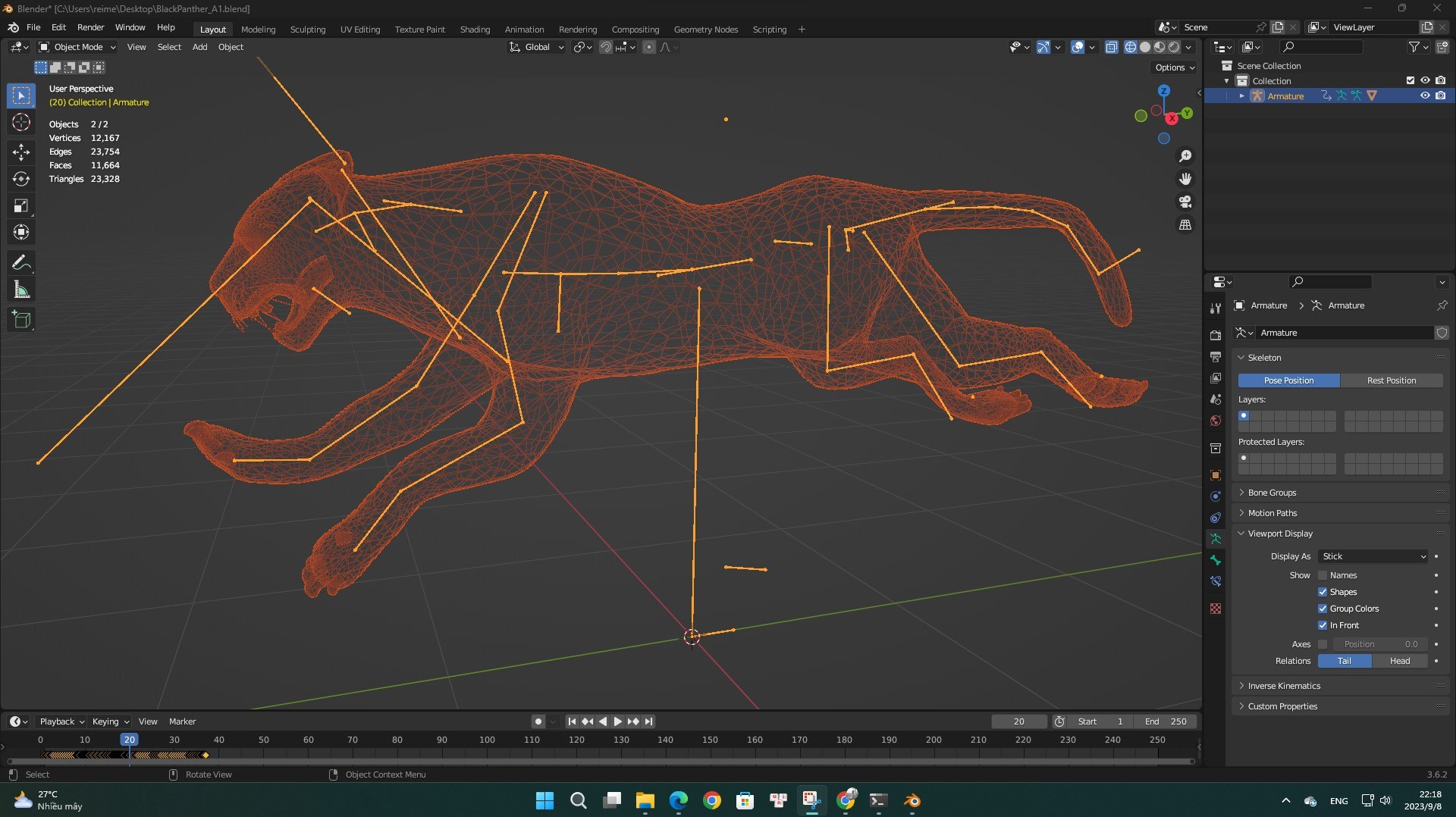Click Pose Position button
The height and width of the screenshot is (817, 1456).
1288,380
